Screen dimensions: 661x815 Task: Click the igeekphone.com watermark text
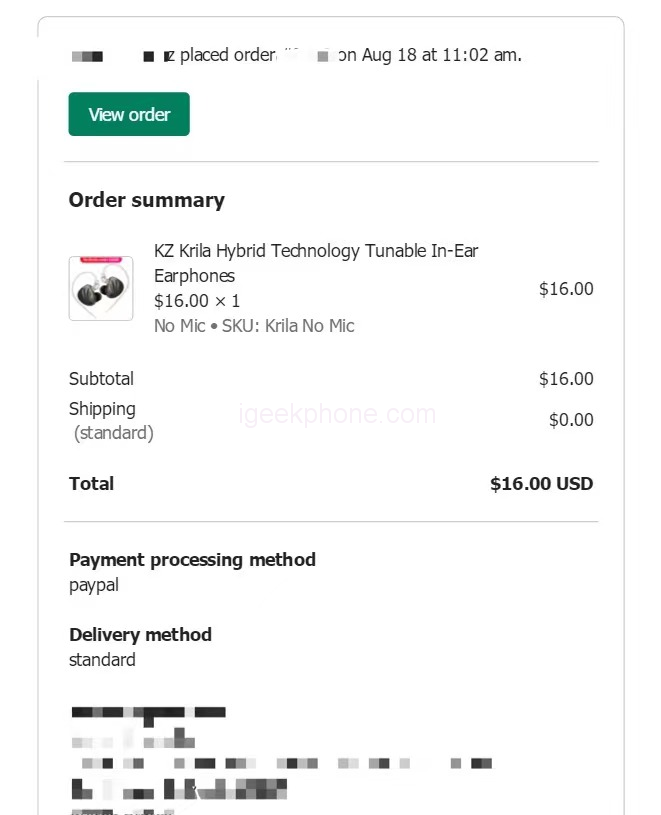pyautogui.click(x=337, y=414)
